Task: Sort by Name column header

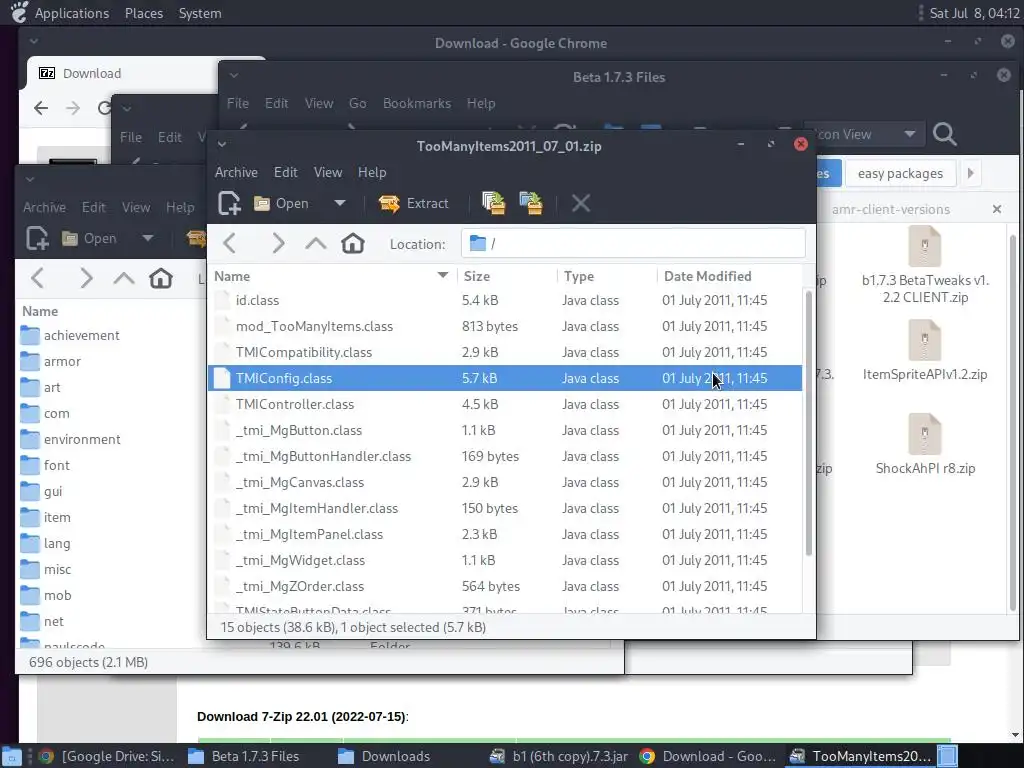Action: coord(332,276)
